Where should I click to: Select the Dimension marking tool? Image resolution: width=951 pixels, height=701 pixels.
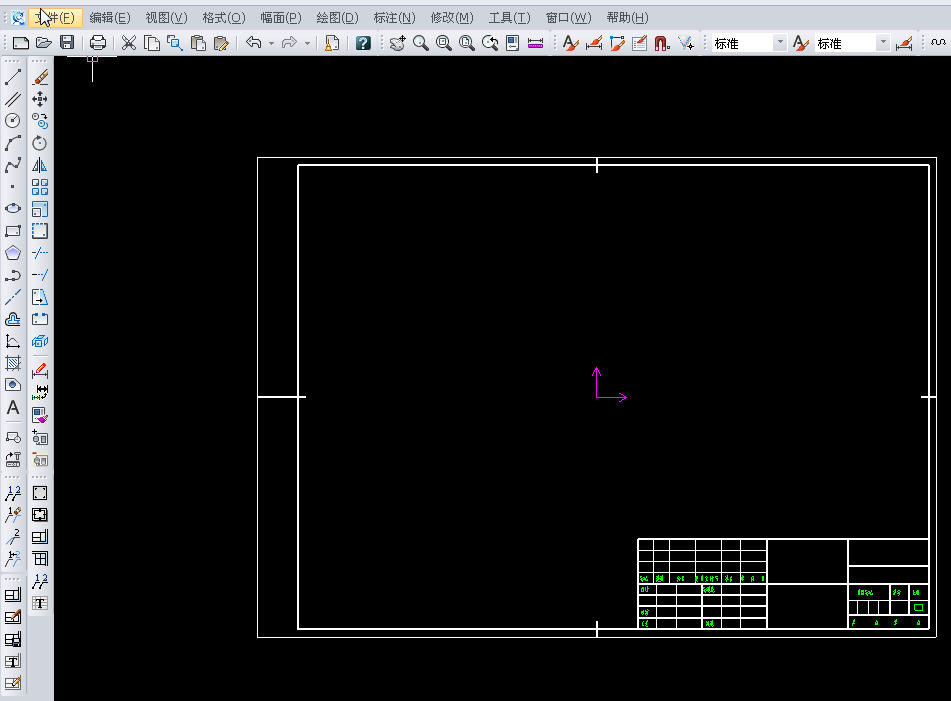tap(40, 370)
